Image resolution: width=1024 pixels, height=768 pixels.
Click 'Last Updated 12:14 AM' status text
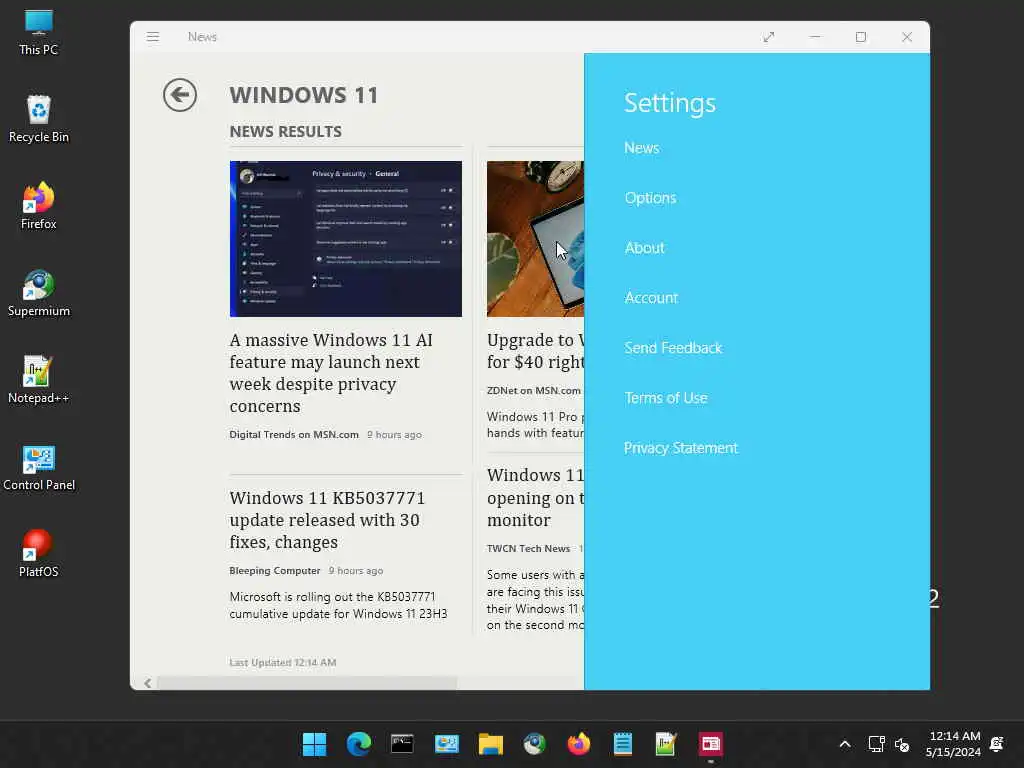tap(283, 662)
